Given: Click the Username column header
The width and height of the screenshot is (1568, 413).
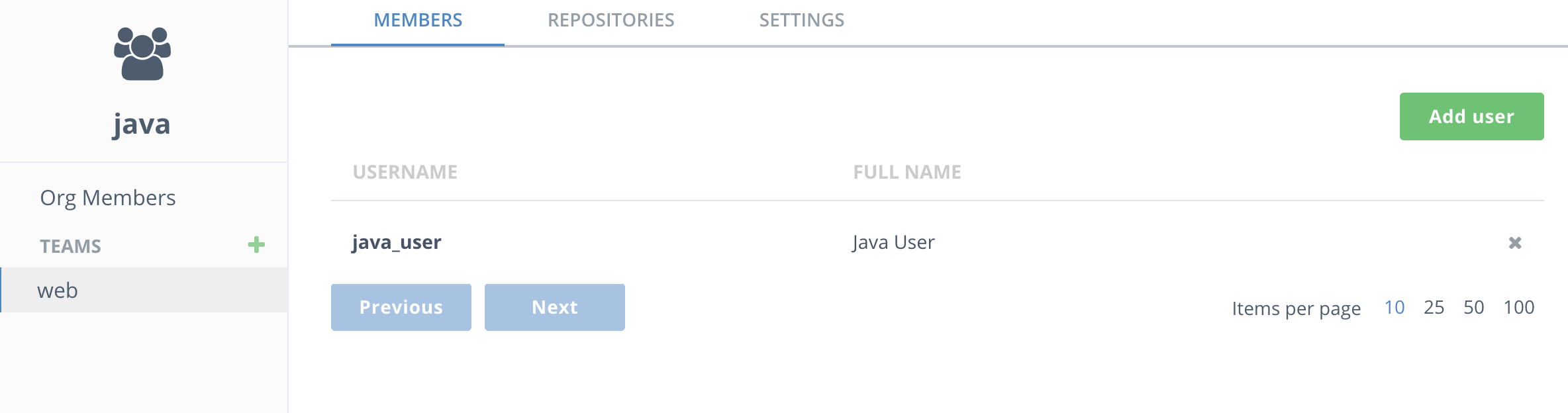Looking at the screenshot, I should (x=405, y=172).
